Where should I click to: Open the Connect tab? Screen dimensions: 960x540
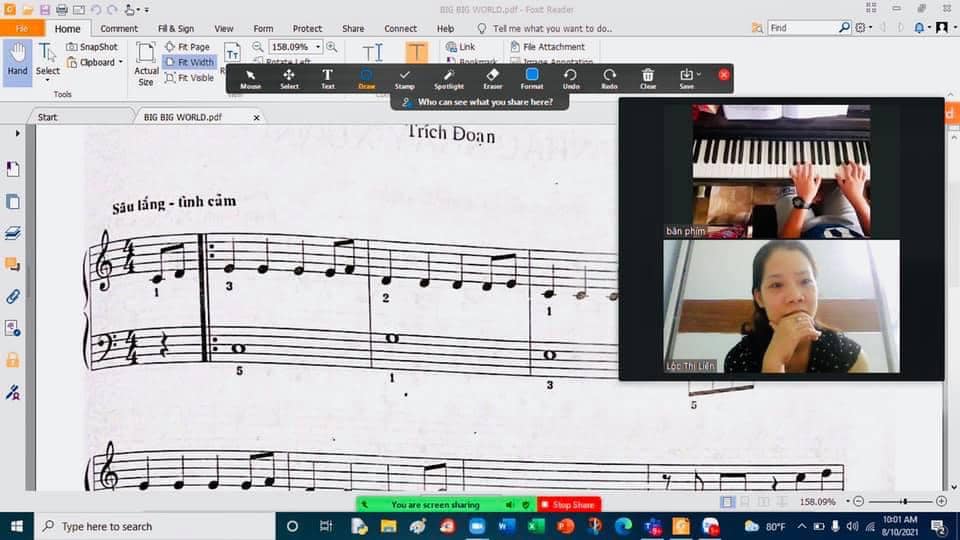[x=400, y=28]
